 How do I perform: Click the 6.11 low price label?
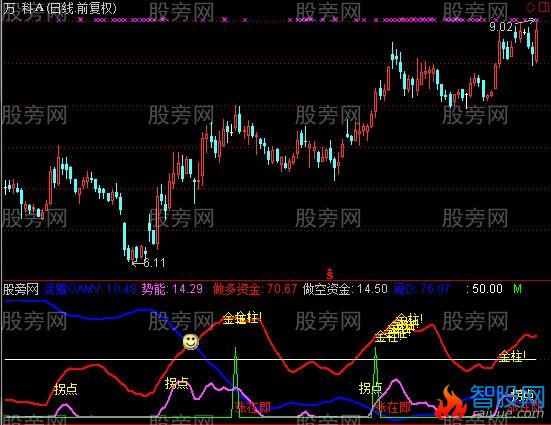[x=154, y=263]
